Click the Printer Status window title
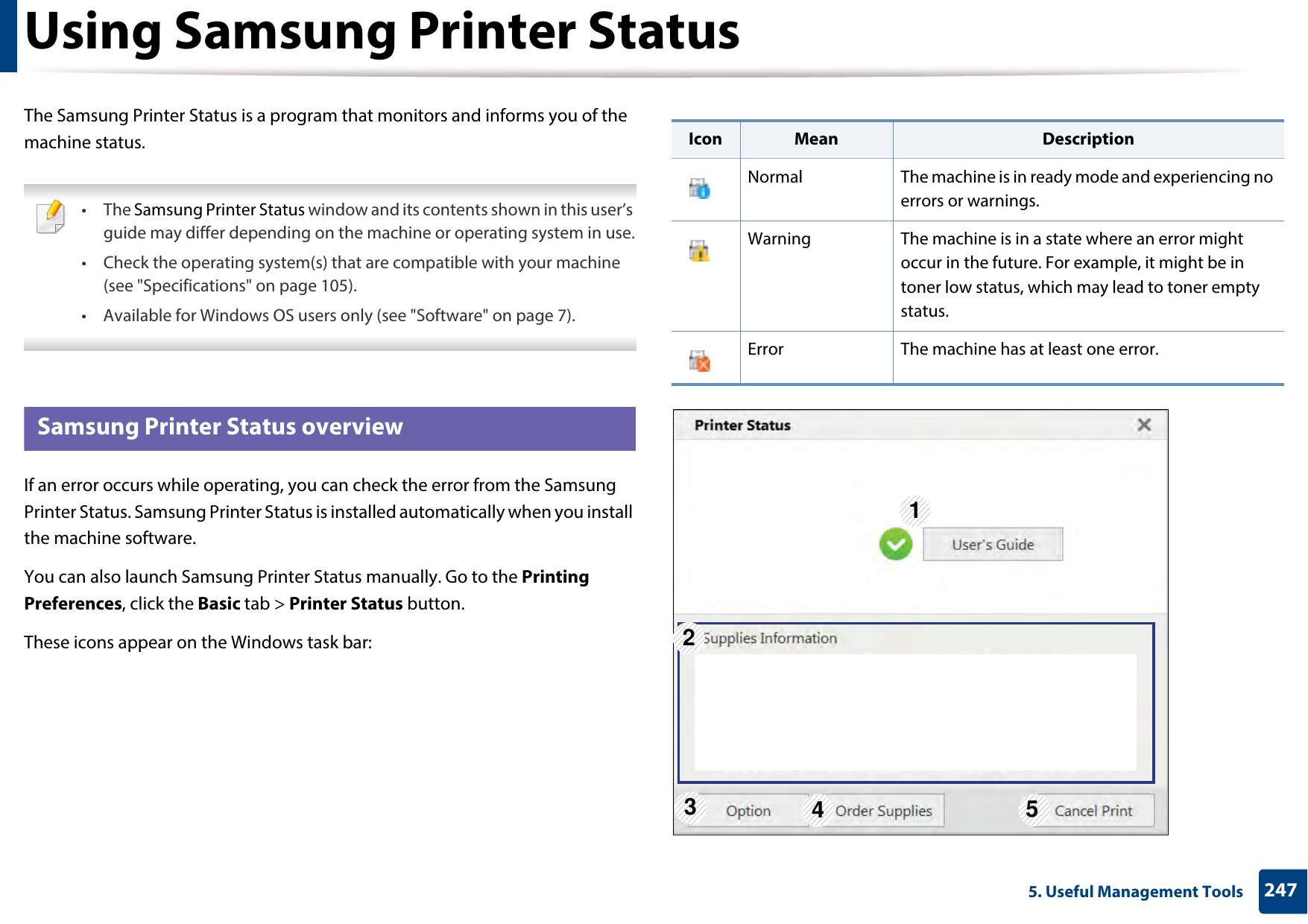The image size is (1308, 924). pyautogui.click(x=742, y=425)
